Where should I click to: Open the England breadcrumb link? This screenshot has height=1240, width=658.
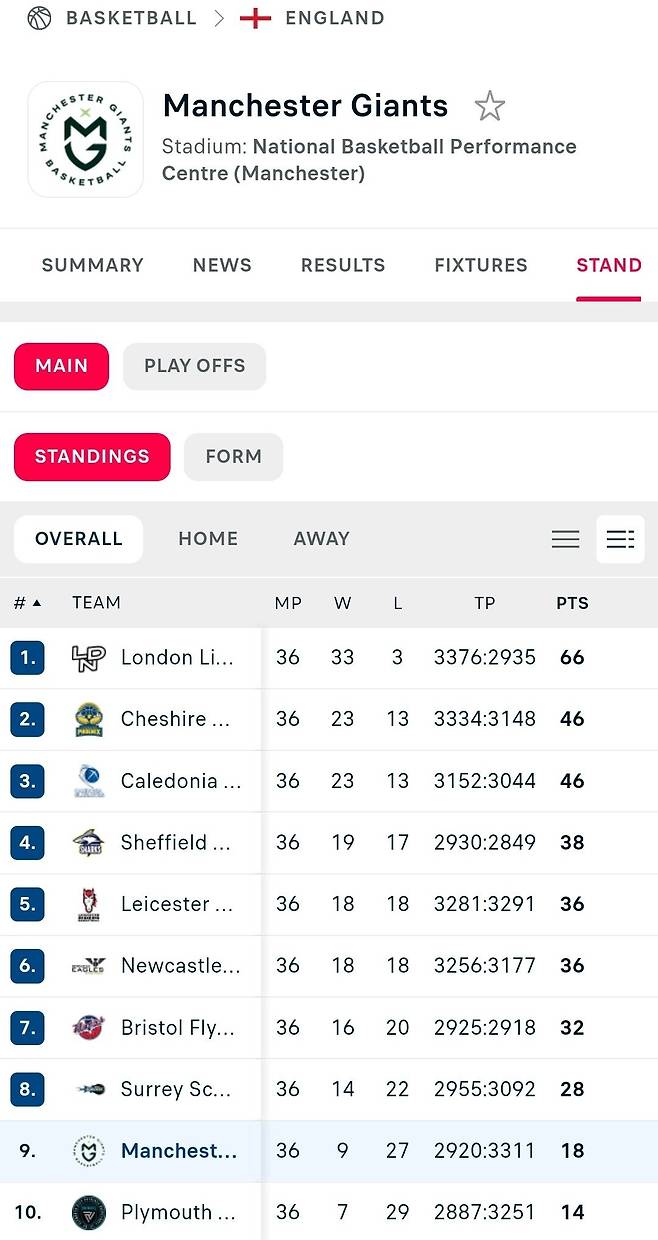[x=334, y=18]
